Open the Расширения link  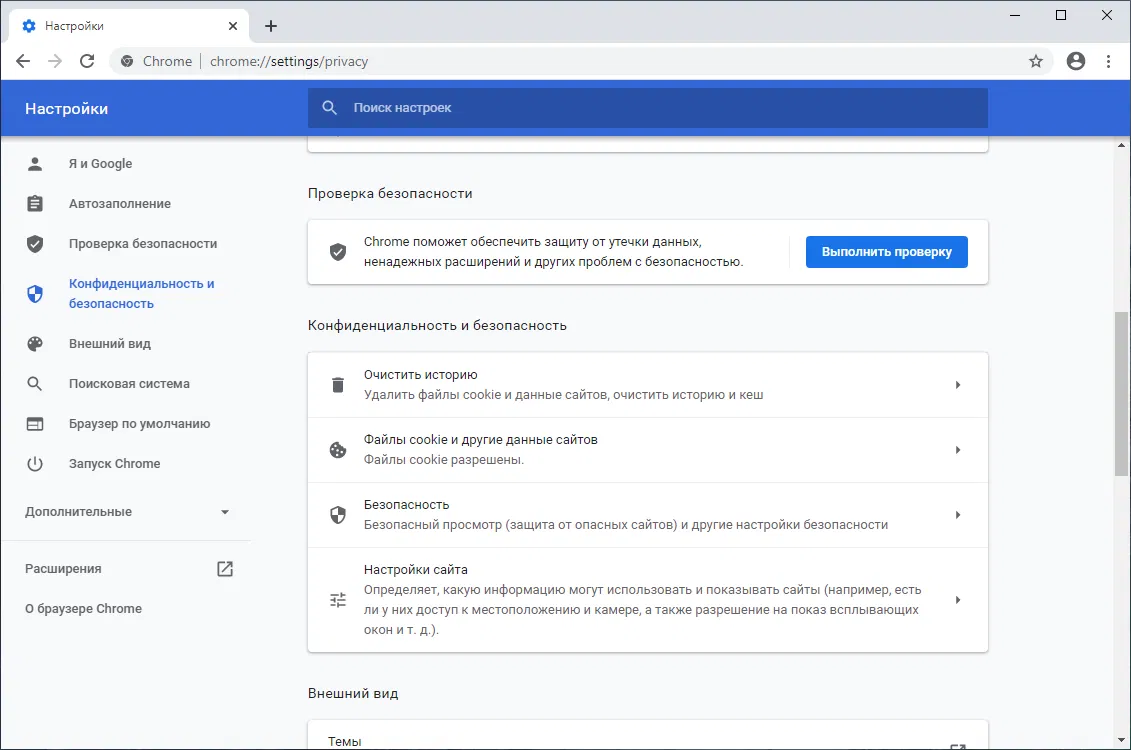63,569
